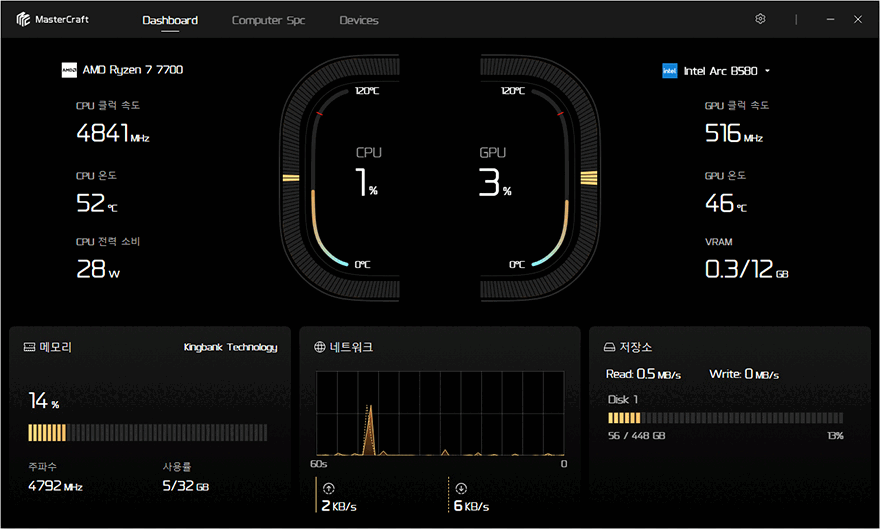Image resolution: width=880 pixels, height=529 pixels.
Task: Click the 0.3/12 GB VRAM value
Action: tap(747, 269)
